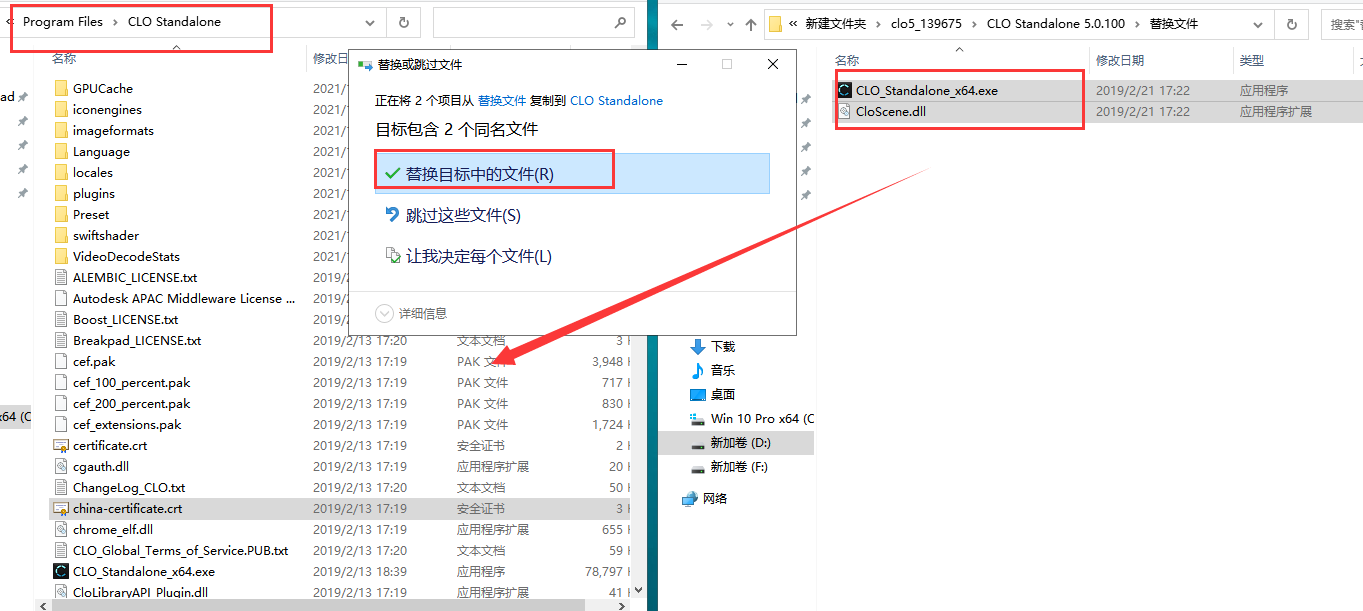The width and height of the screenshot is (1363, 611).
Task: Select CLO_Global_Terms_of_Service.PUB.txt file
Action: (x=180, y=550)
